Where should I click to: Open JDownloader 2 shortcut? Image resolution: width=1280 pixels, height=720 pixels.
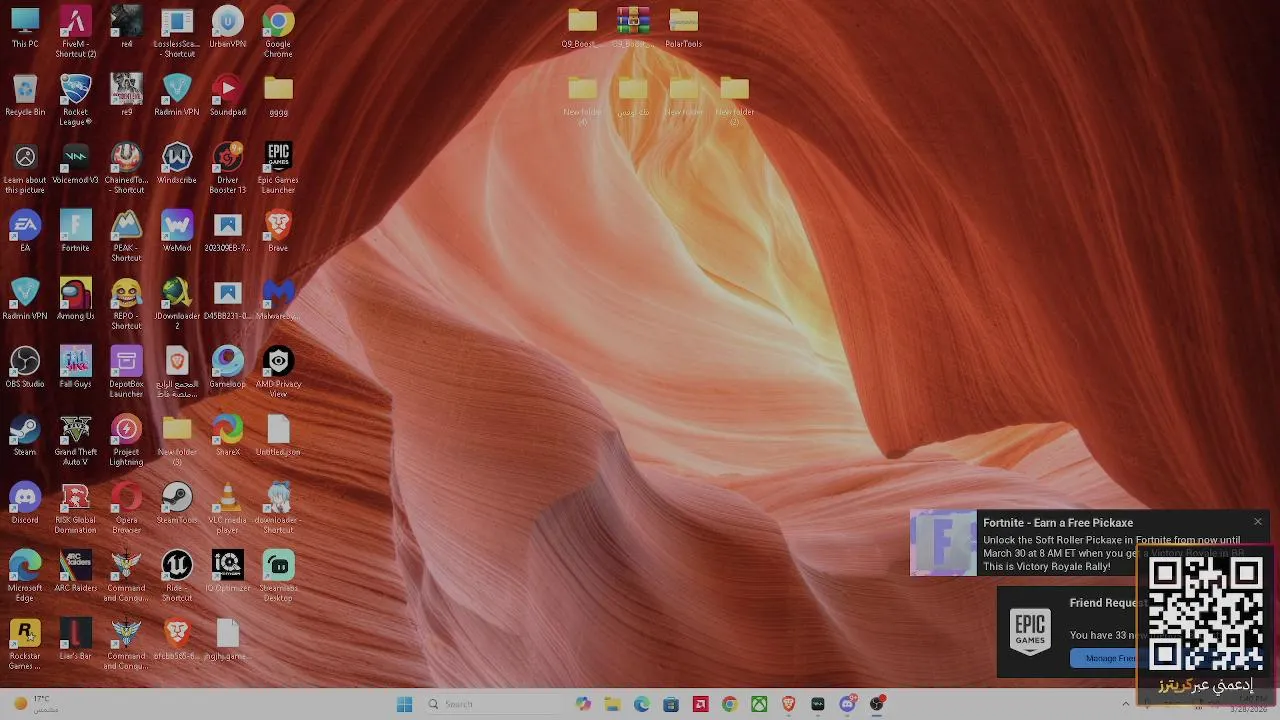coord(177,302)
